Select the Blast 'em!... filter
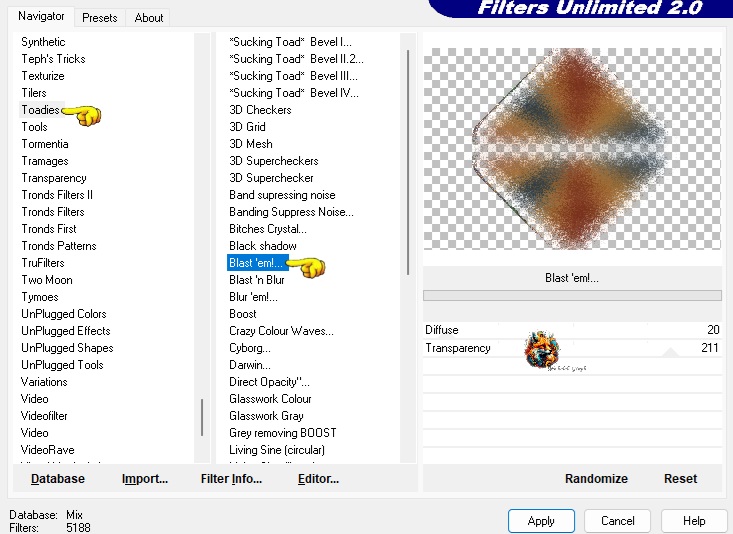Screen dimensions: 733x534 (256, 263)
